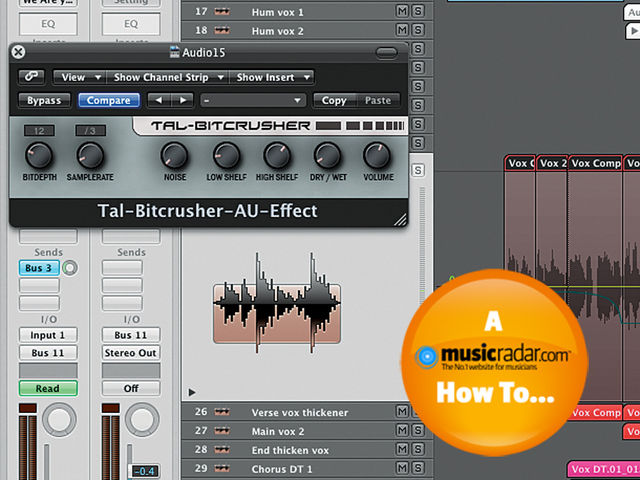Click the Compare button
This screenshot has height=480, width=640.
pyautogui.click(x=109, y=100)
